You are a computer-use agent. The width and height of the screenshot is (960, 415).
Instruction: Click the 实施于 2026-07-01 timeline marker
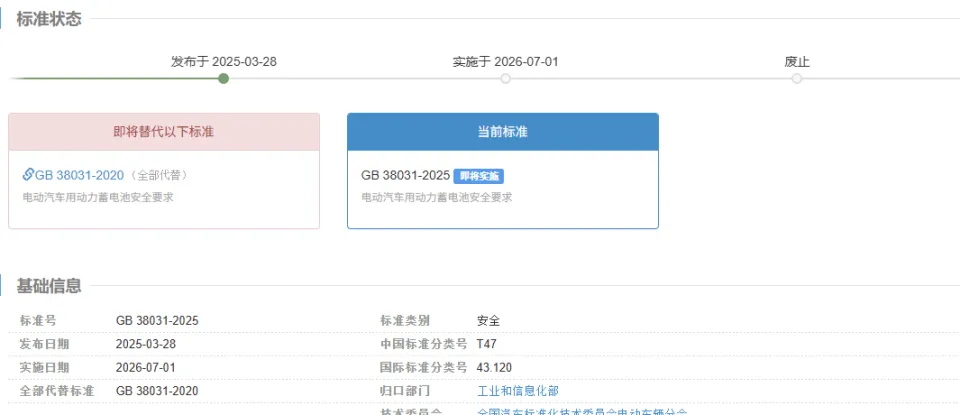(505, 78)
